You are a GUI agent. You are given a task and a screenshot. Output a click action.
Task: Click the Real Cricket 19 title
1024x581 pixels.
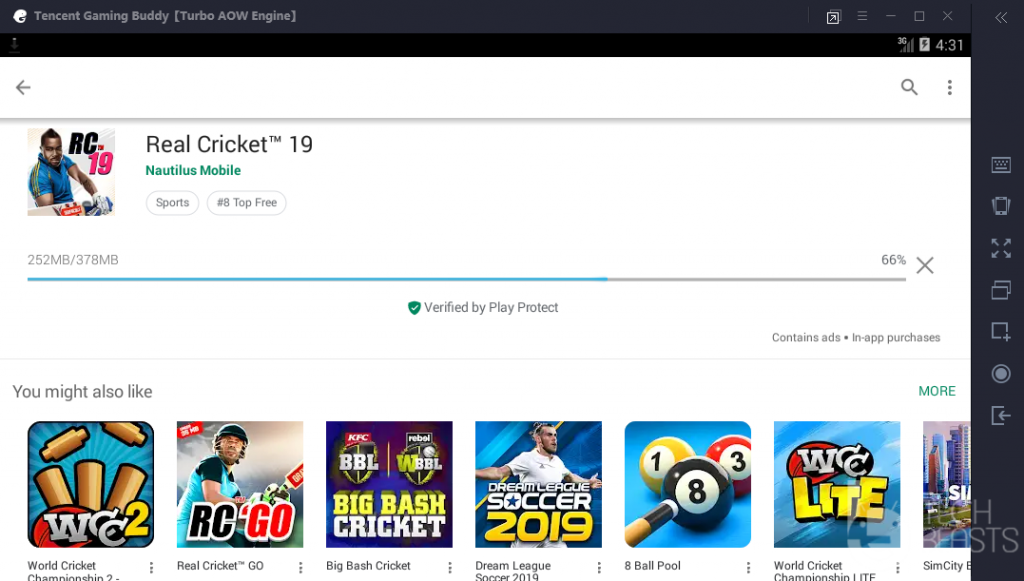(x=229, y=144)
